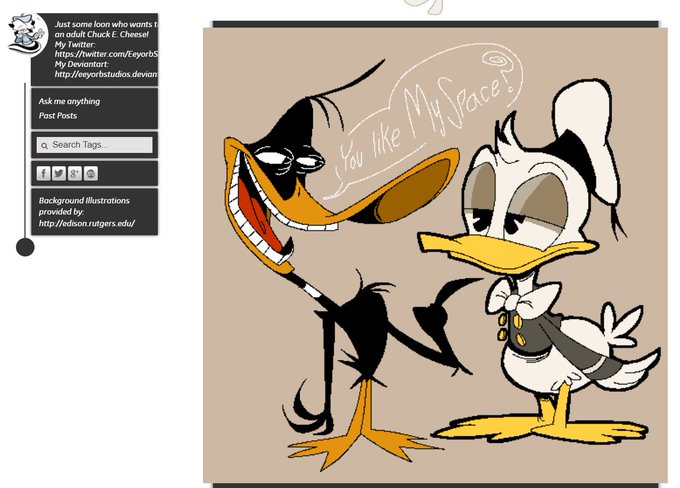This screenshot has height=488, width=680.
Task: Open the Twitter share icon
Action: 59,174
